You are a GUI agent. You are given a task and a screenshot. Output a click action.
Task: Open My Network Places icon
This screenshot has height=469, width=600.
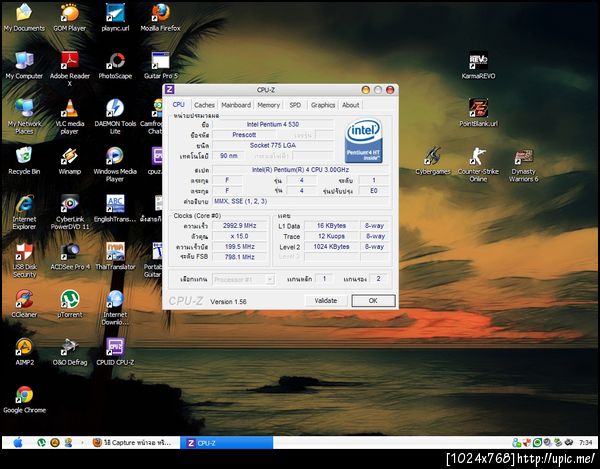pos(24,116)
